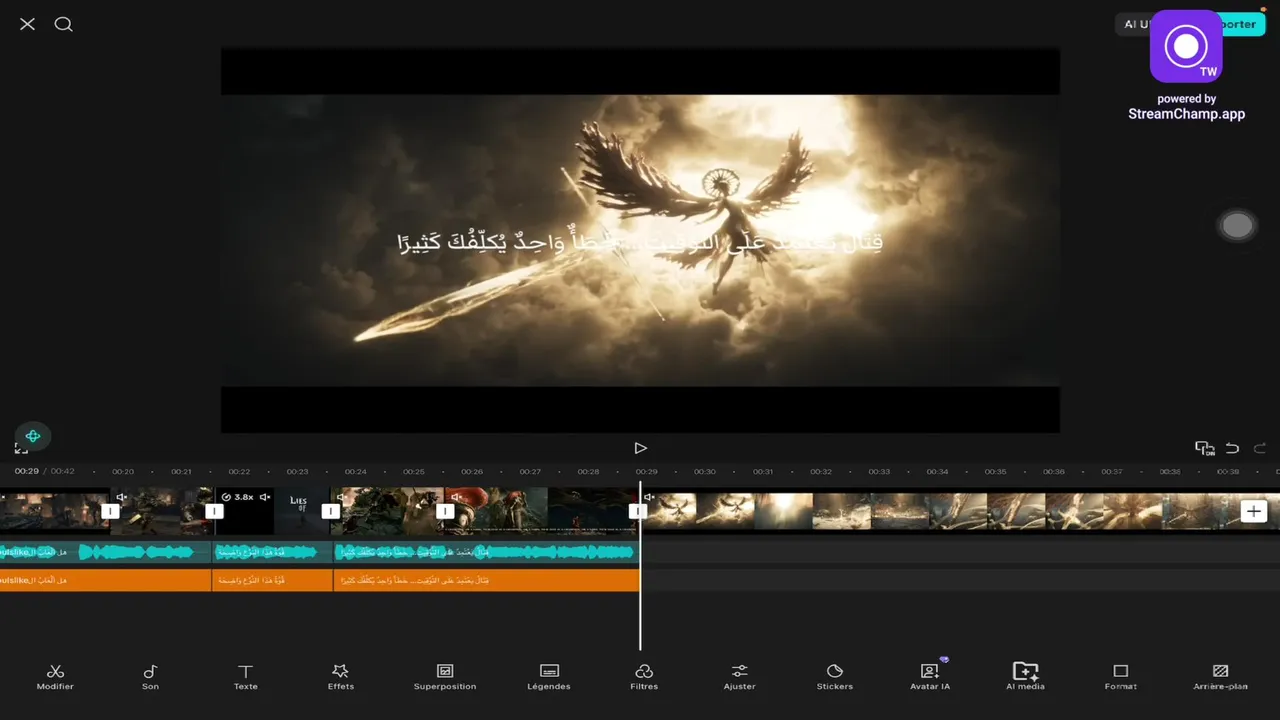Select the Arabic subtitle in preview

640,241
